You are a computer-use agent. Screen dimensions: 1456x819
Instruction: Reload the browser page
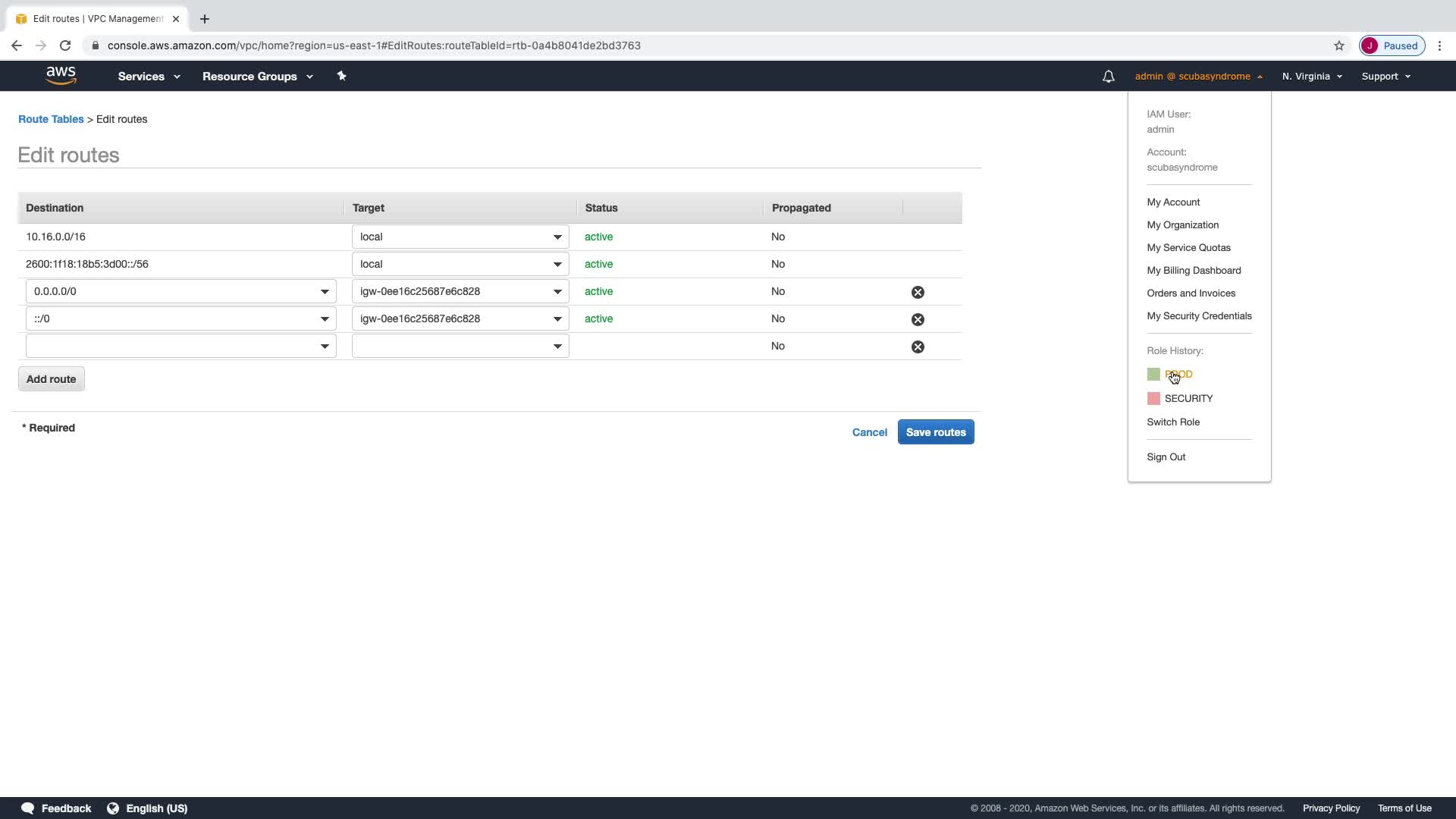(x=65, y=45)
